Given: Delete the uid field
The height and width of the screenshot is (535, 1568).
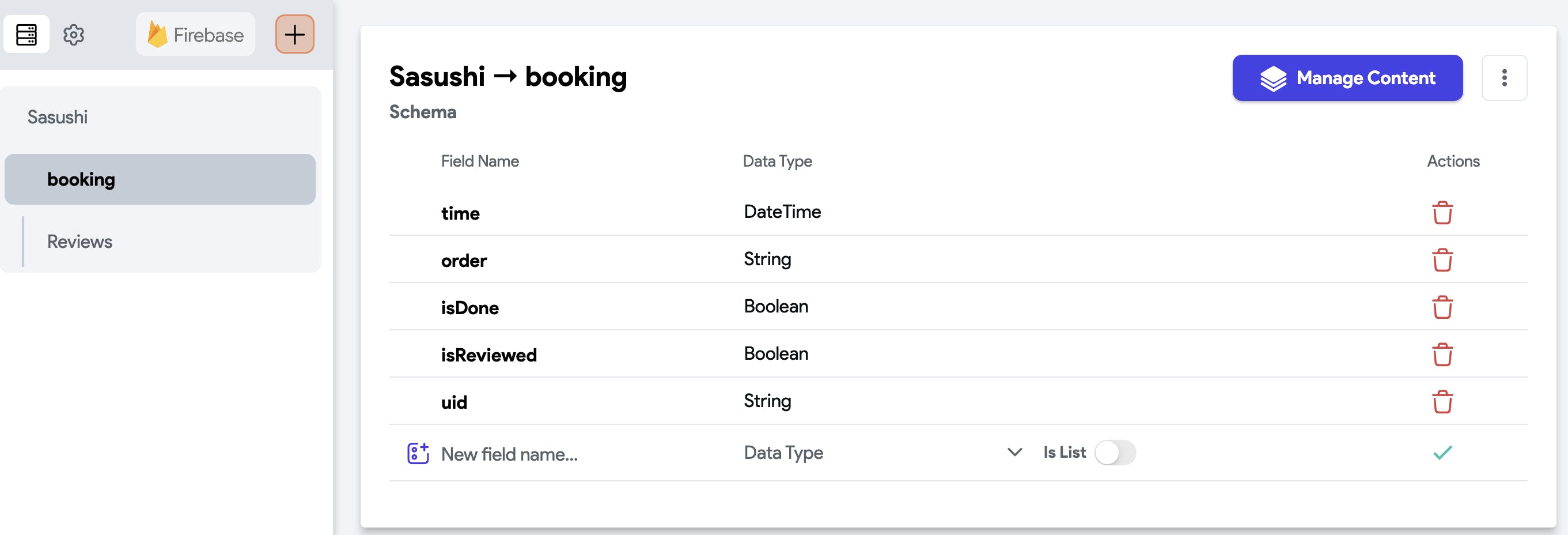Looking at the screenshot, I should pyautogui.click(x=1442, y=402).
